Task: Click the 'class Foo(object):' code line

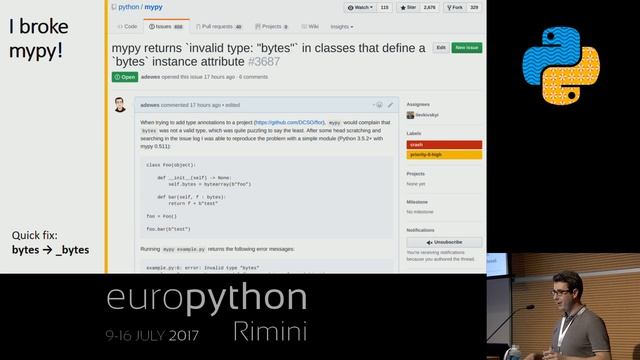Action: pos(171,165)
